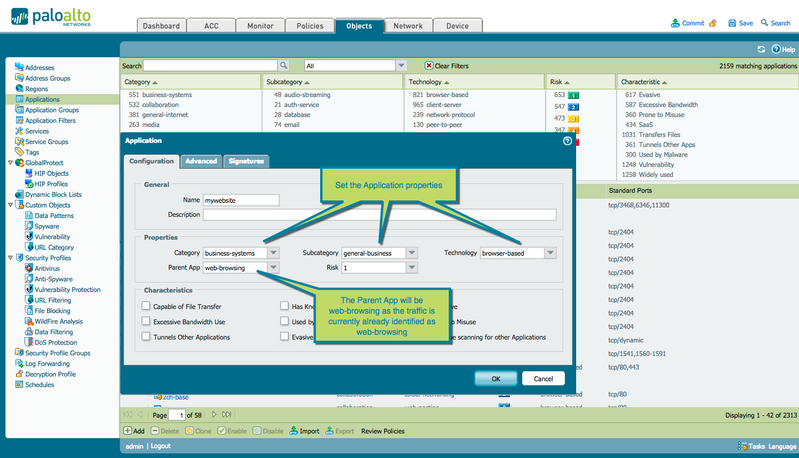This screenshot has width=799, height=458.
Task: Click the Antivirus icon in sidebar
Action: pyautogui.click(x=29, y=268)
